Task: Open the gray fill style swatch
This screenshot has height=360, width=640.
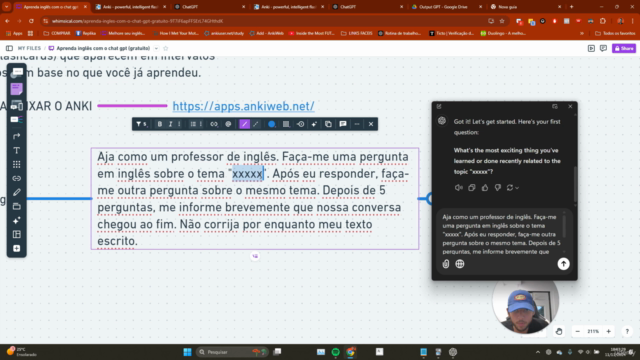Action: tap(286, 124)
